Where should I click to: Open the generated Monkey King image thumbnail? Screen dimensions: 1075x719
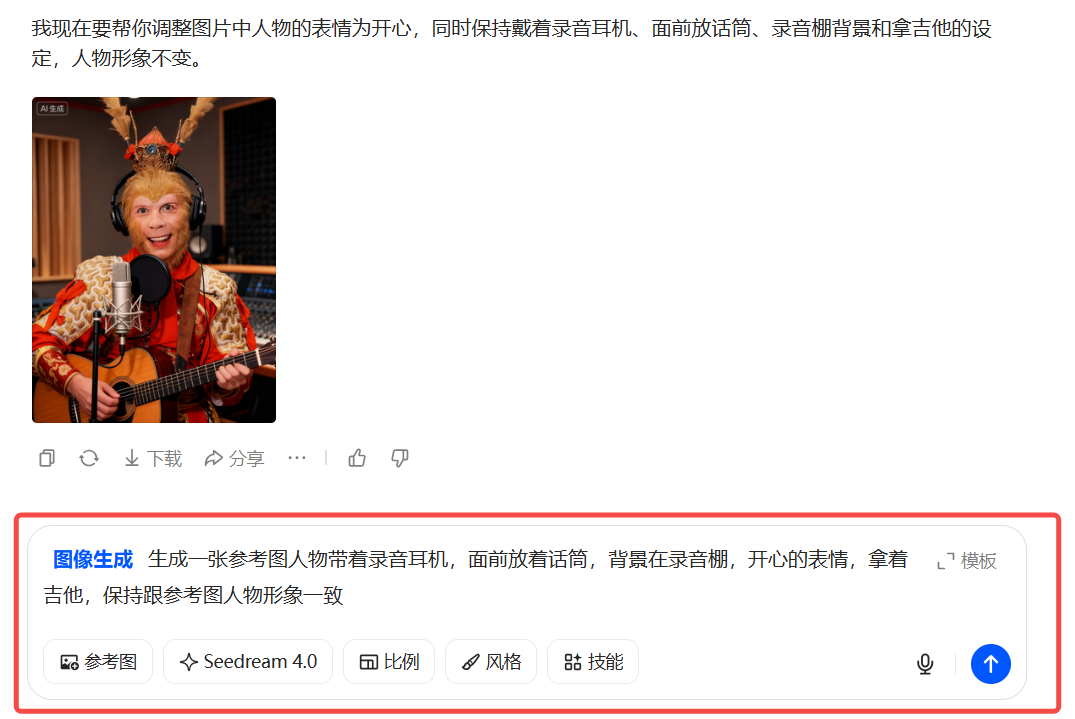coord(154,260)
